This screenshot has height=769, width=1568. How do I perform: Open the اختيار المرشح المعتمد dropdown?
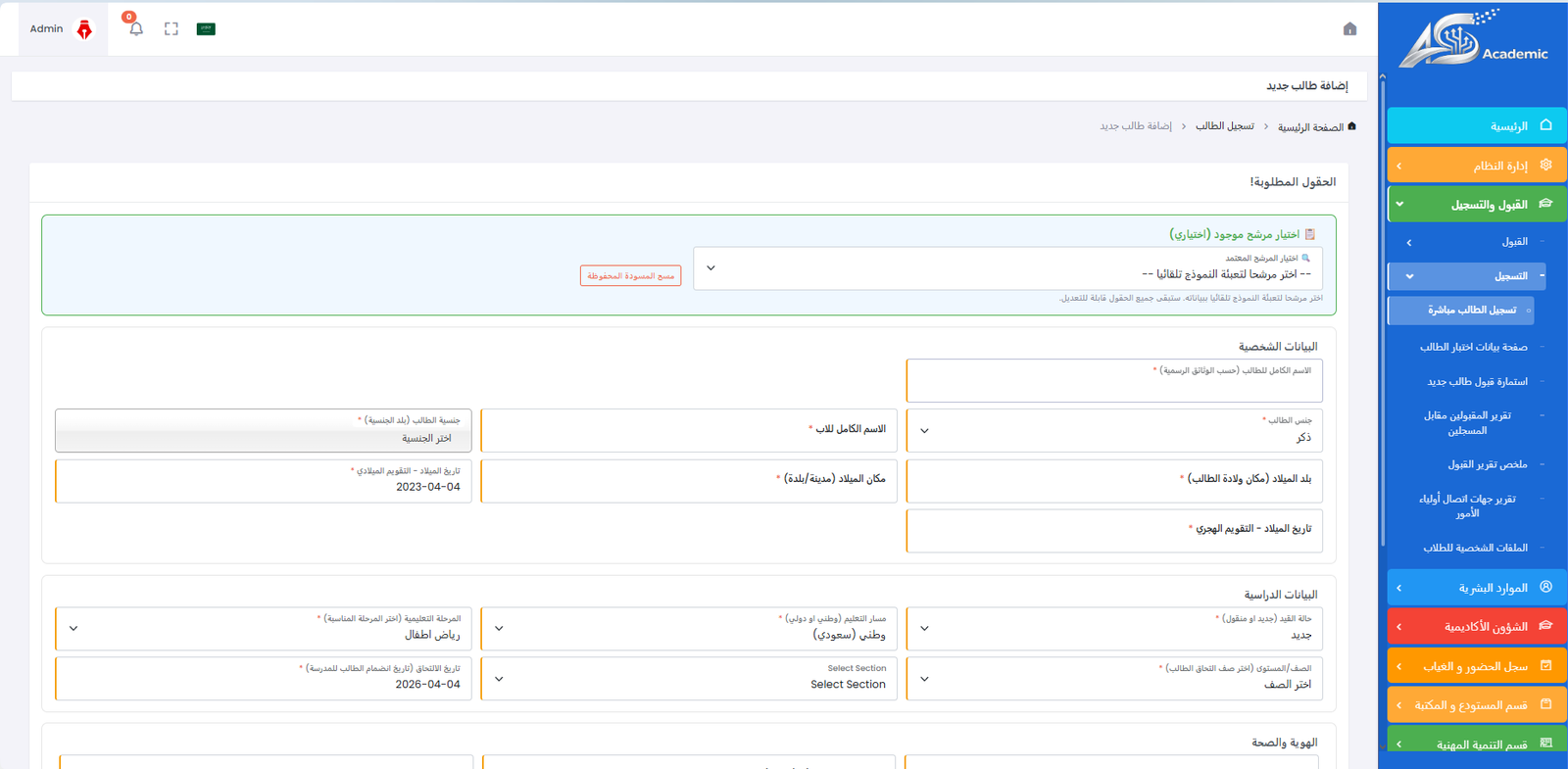(1007, 268)
